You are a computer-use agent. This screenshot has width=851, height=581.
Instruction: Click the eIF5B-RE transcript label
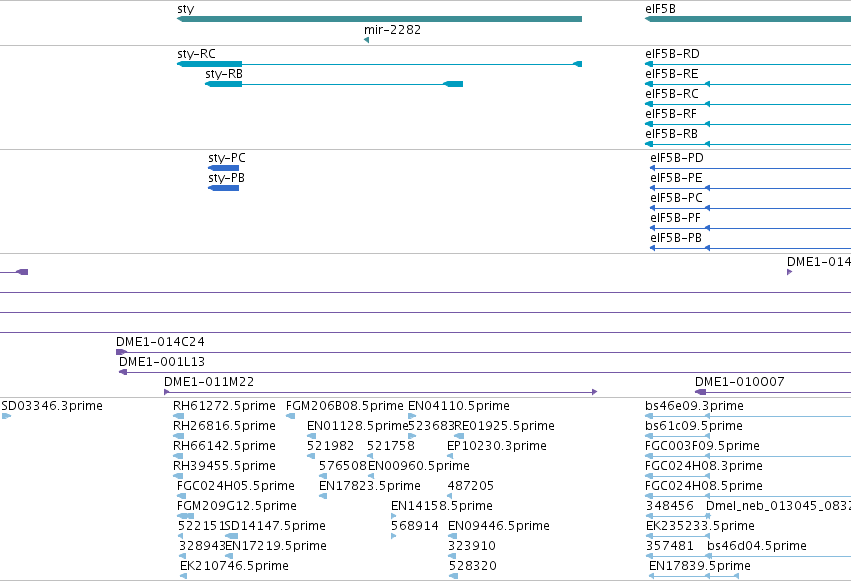pyautogui.click(x=671, y=74)
